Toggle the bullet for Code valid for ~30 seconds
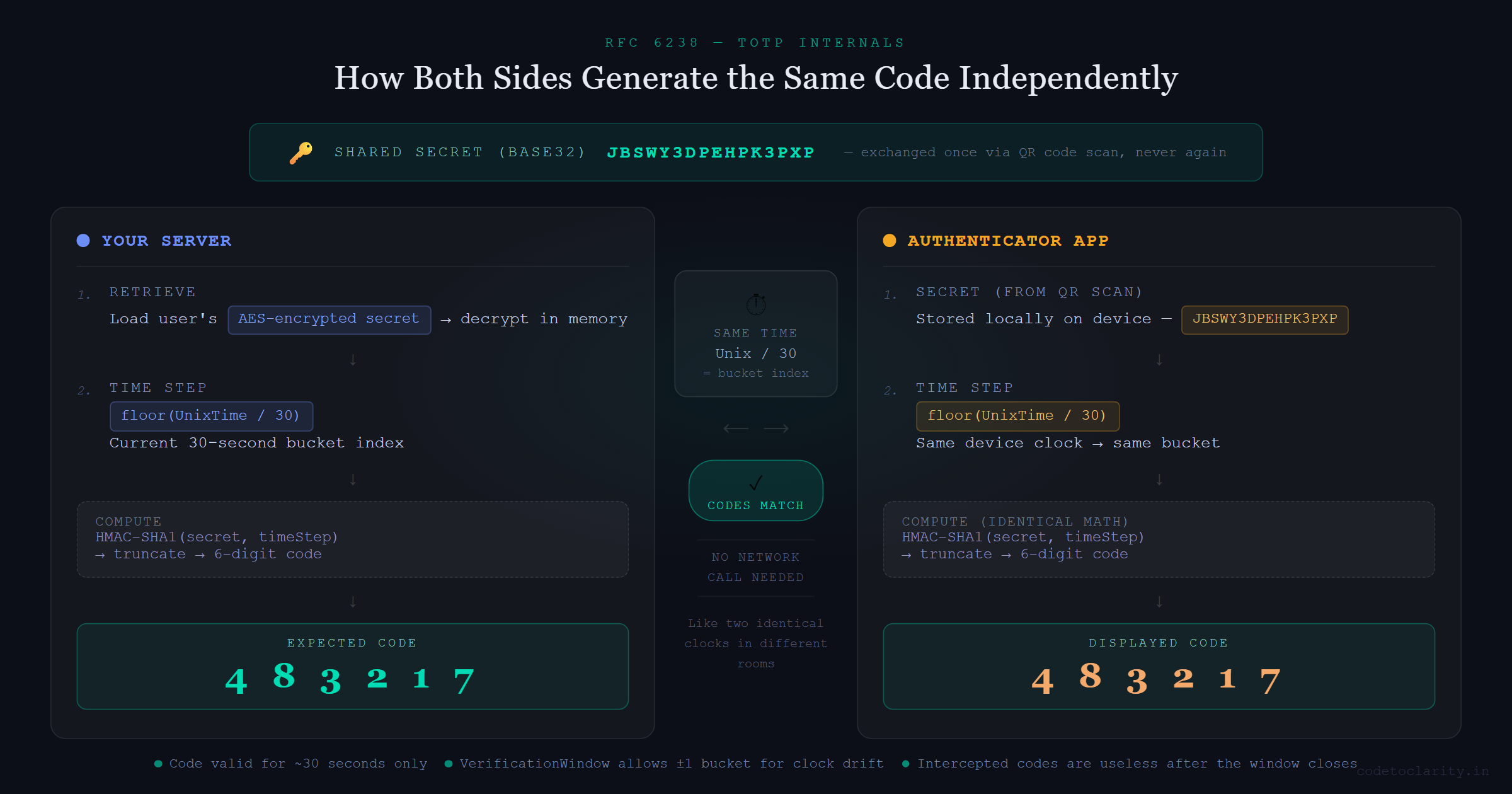This screenshot has height=794, width=1512. pos(157,763)
